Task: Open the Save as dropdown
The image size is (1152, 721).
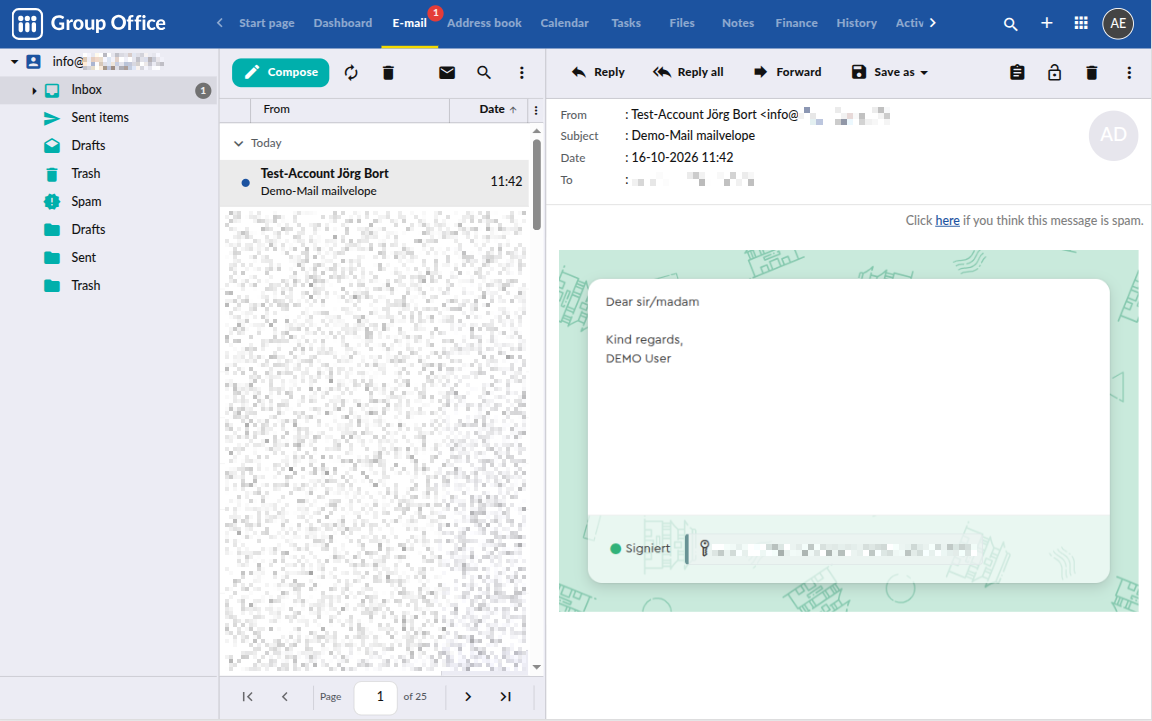Action: (x=890, y=72)
